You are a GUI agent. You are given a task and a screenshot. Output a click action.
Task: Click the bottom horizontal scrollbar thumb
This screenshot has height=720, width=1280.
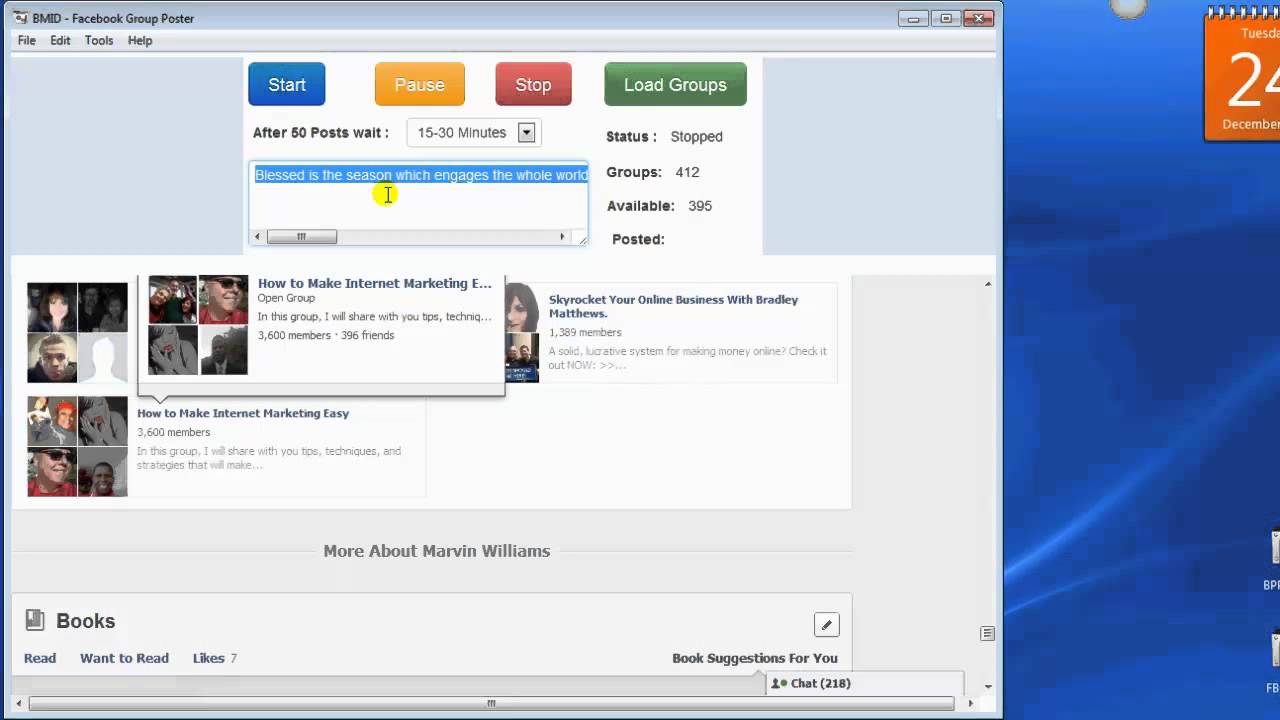[x=491, y=703]
